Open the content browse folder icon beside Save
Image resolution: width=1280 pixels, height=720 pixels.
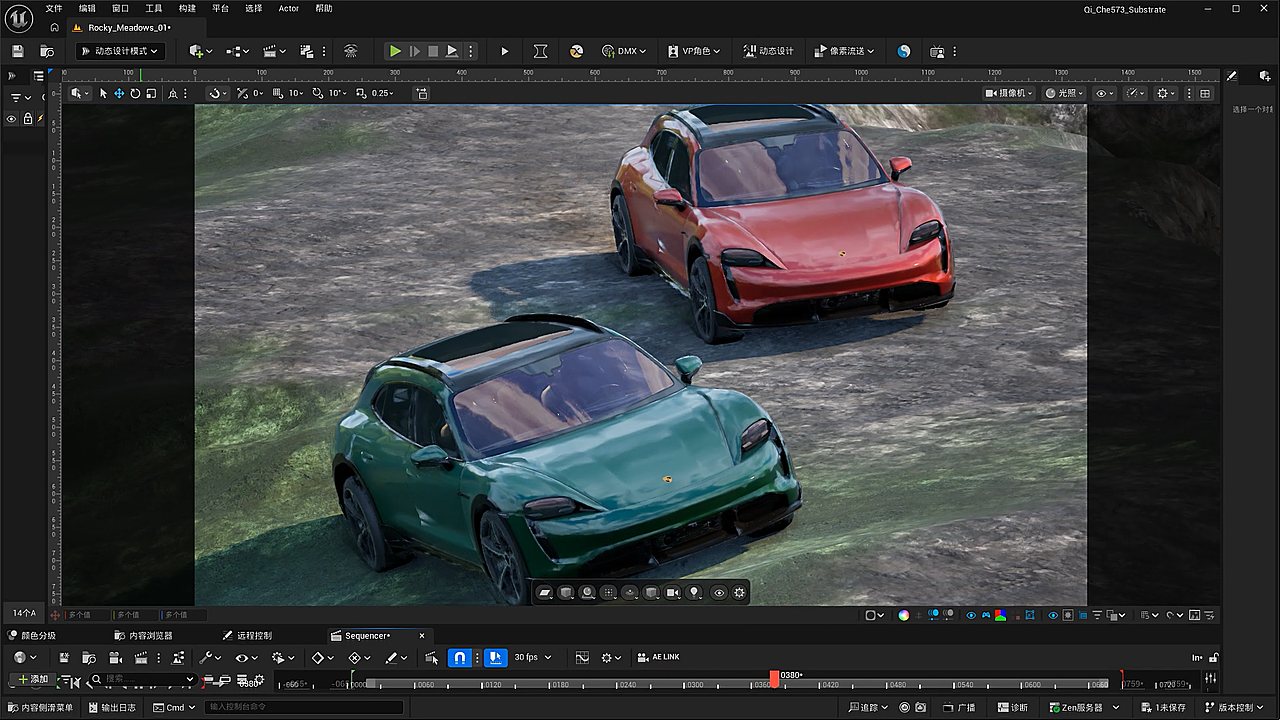point(47,51)
